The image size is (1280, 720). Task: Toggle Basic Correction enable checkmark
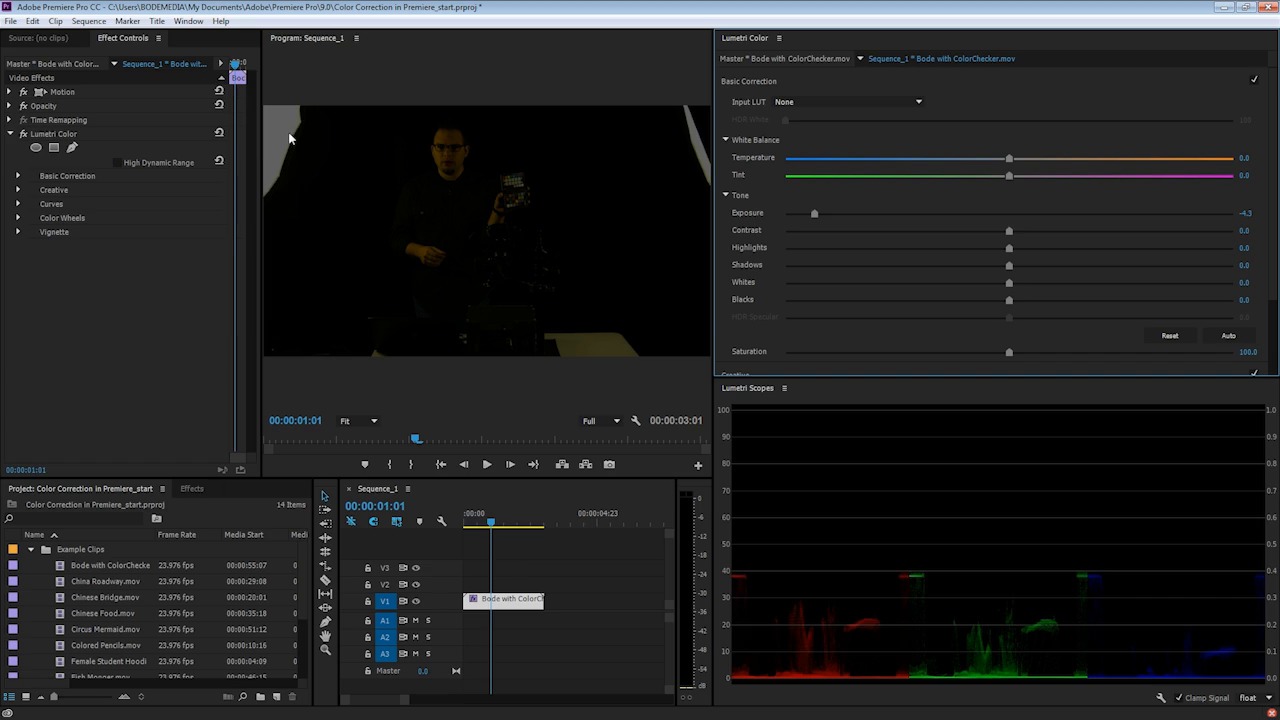(x=1254, y=80)
